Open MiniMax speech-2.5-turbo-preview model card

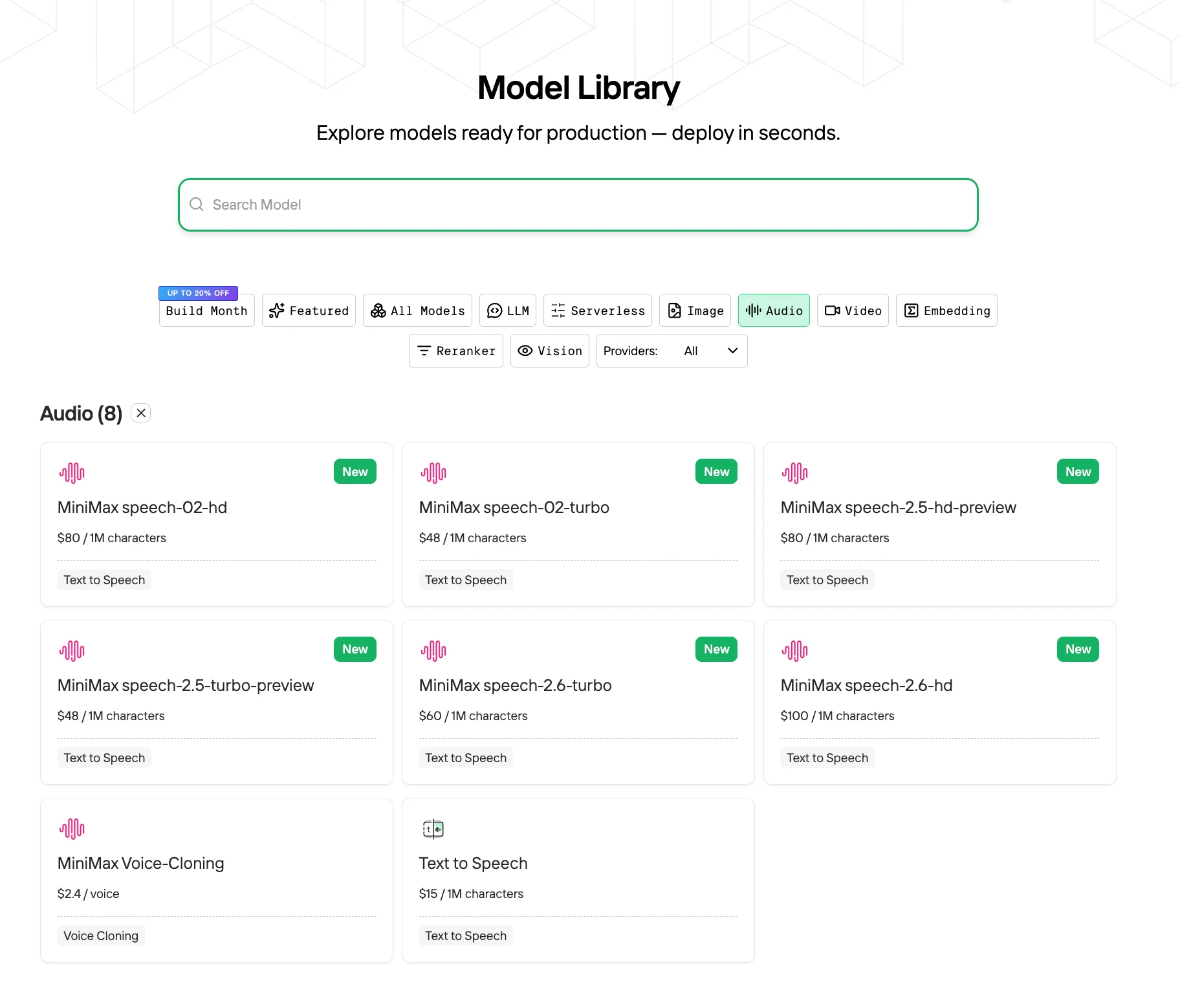click(x=216, y=702)
